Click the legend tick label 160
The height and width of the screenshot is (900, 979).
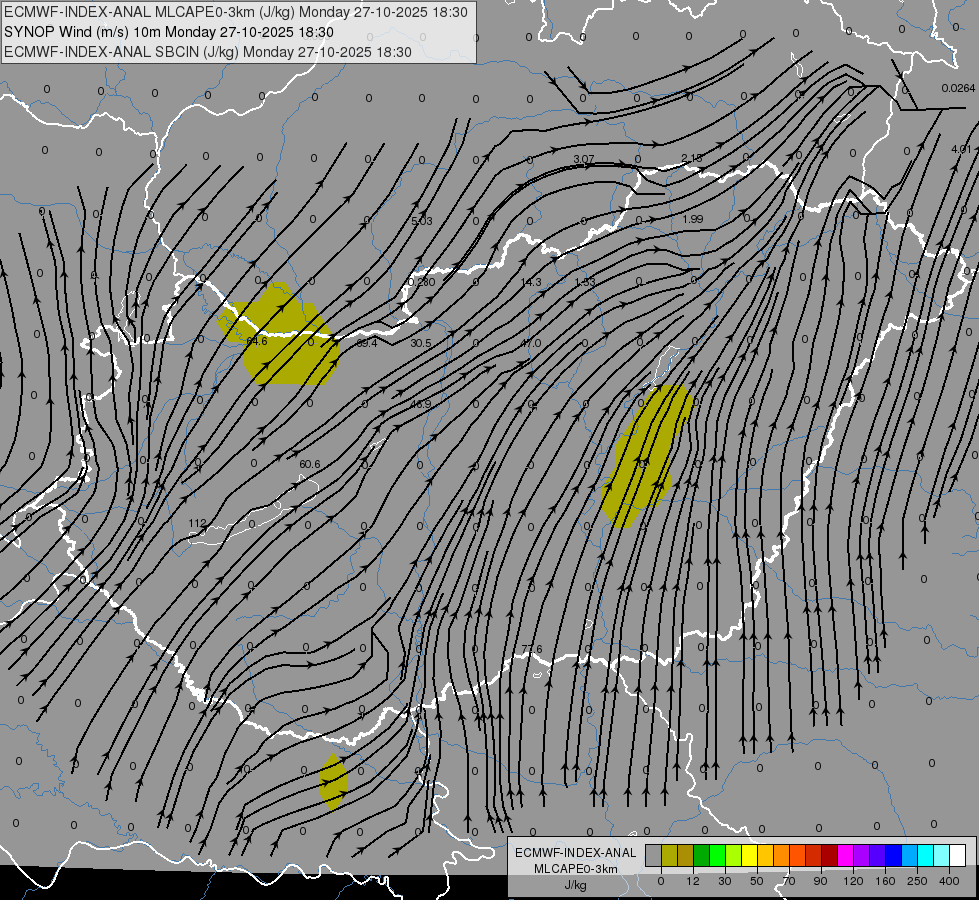click(885, 881)
